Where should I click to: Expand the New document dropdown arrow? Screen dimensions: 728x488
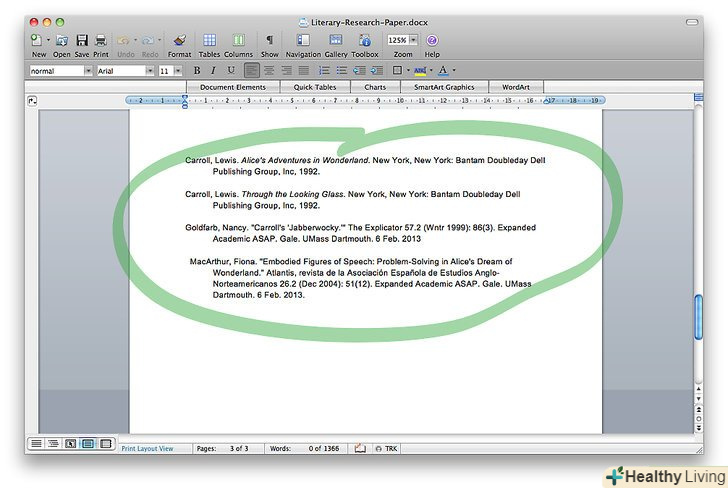point(48,40)
